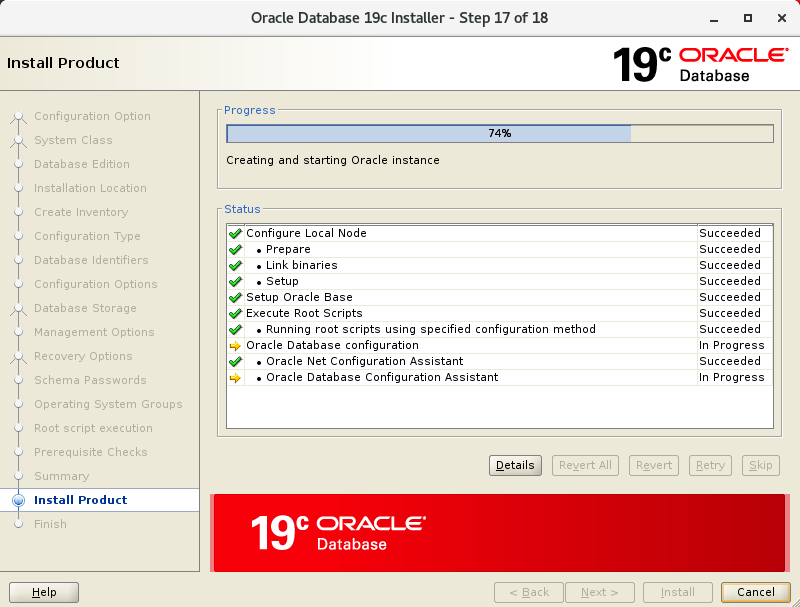
Task: Select the Prerequisite Checks step
Action: (91, 452)
